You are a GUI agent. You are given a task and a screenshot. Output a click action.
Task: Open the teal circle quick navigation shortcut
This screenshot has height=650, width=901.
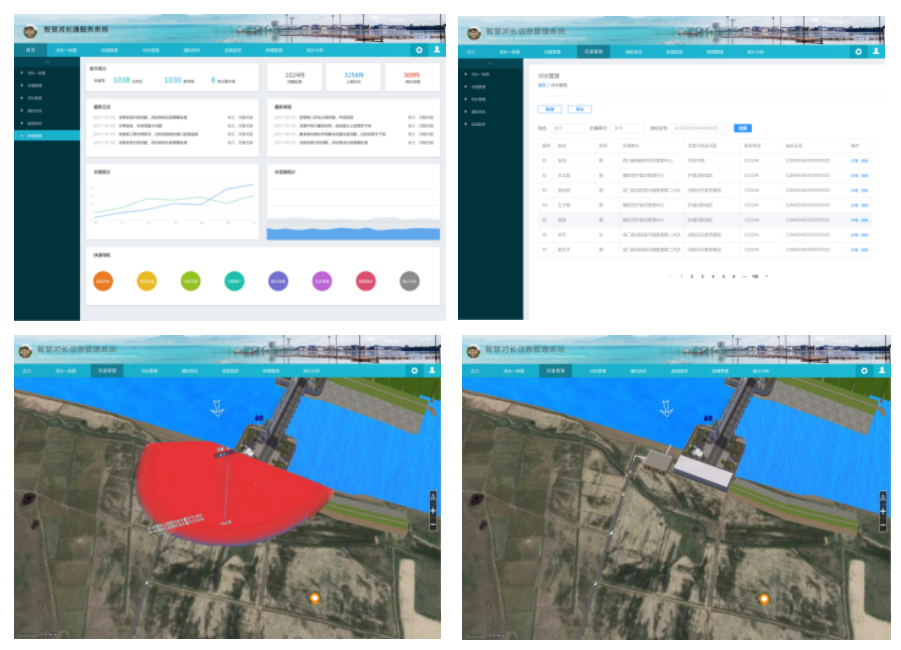(234, 282)
